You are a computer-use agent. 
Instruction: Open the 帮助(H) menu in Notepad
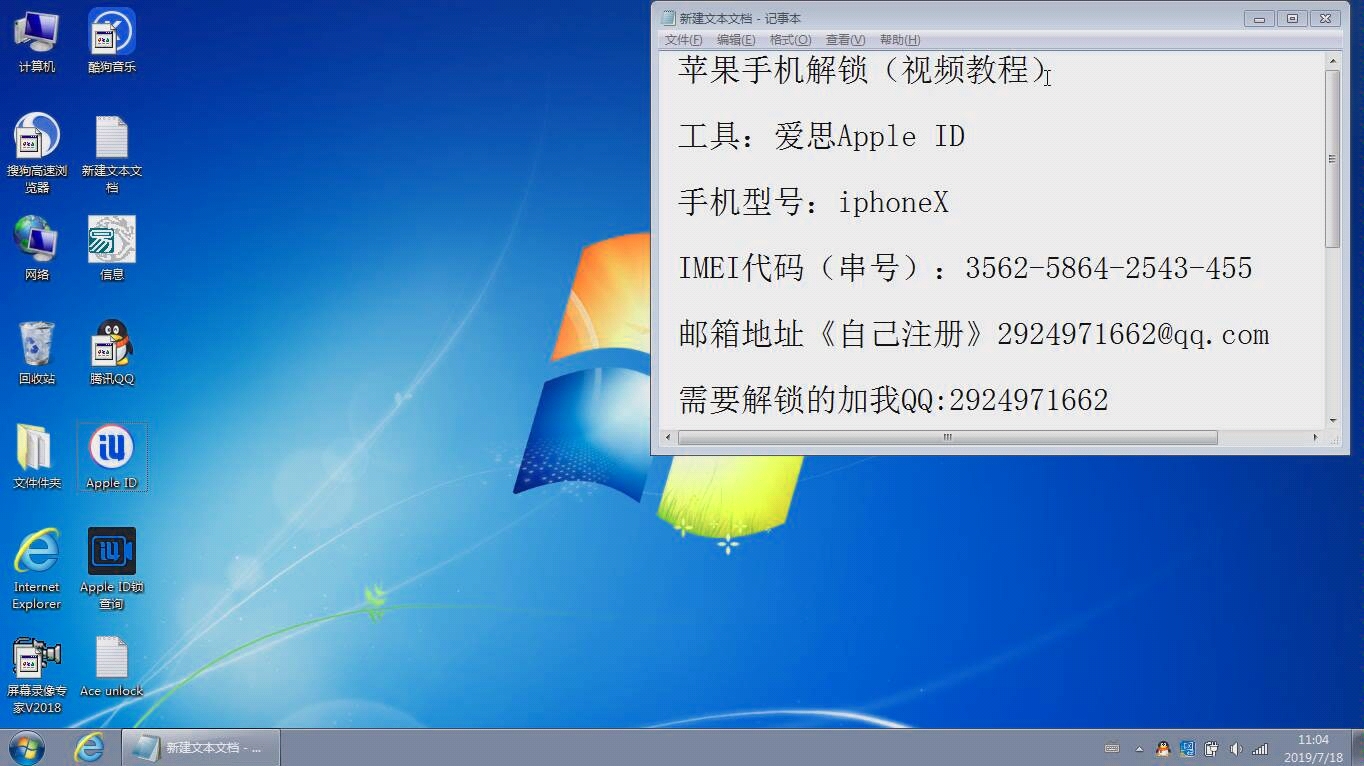pos(899,40)
